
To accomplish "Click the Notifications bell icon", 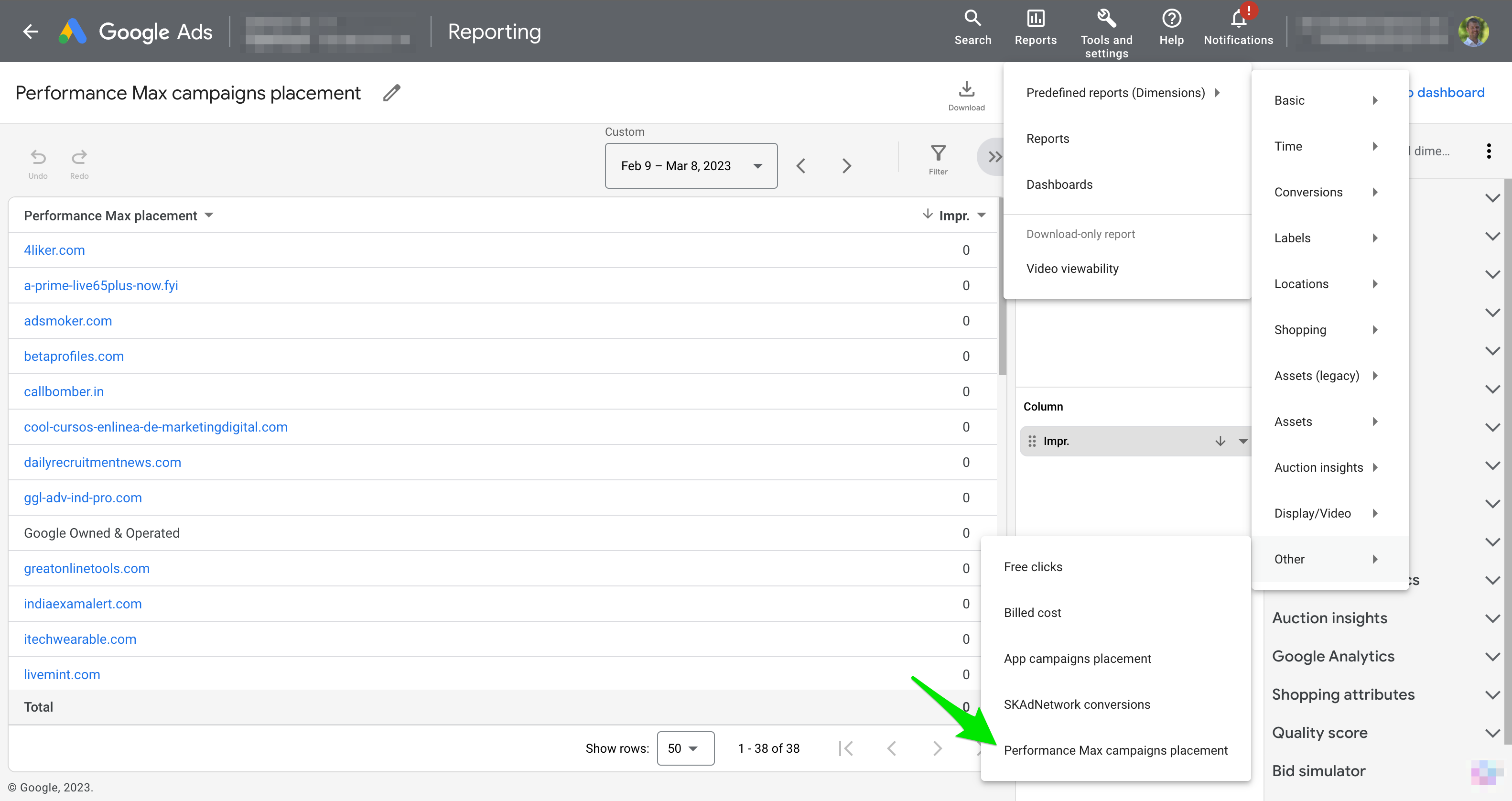I will point(1239,19).
